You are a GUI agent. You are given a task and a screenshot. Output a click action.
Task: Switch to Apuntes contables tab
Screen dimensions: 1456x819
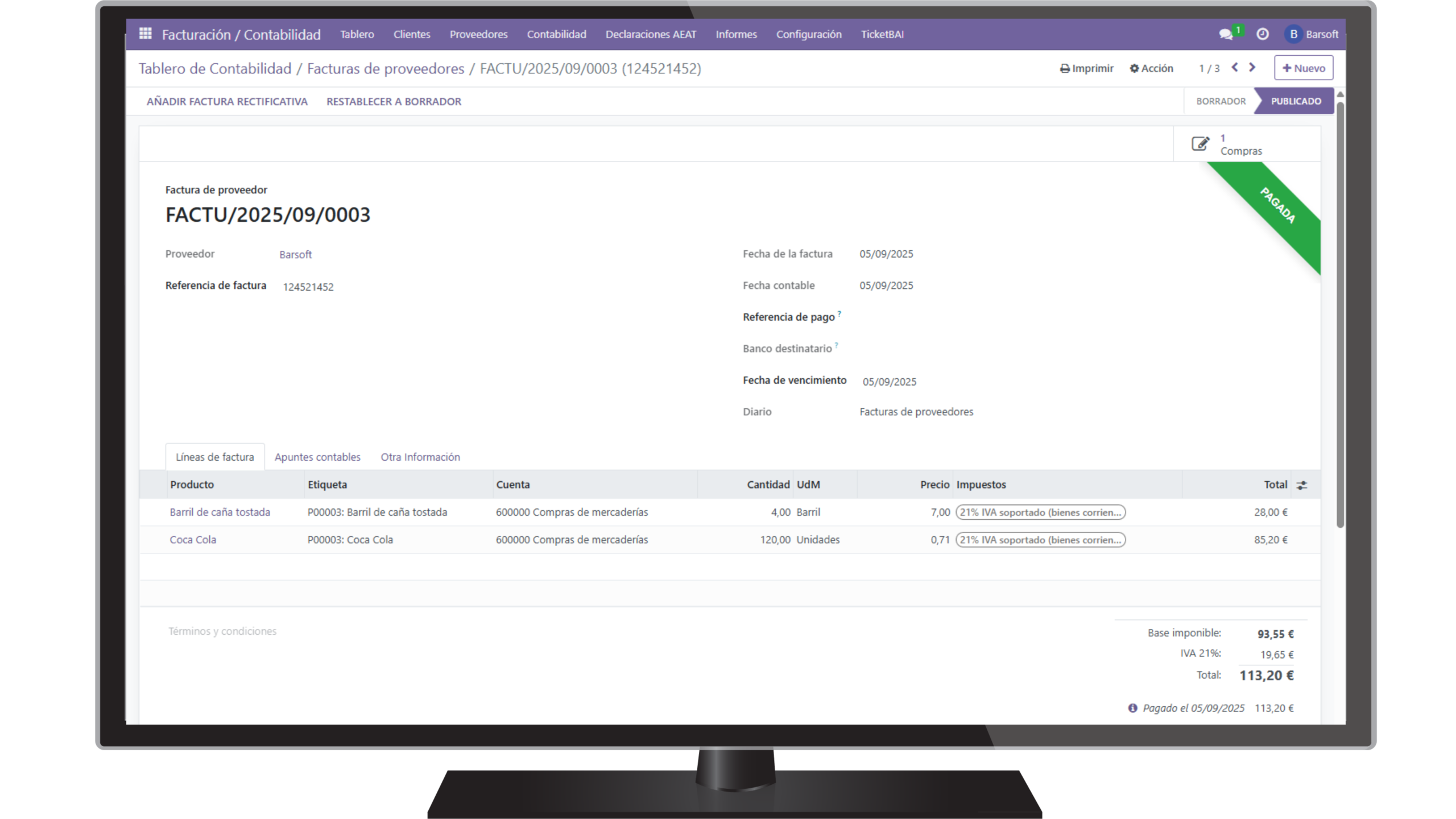pyautogui.click(x=317, y=457)
